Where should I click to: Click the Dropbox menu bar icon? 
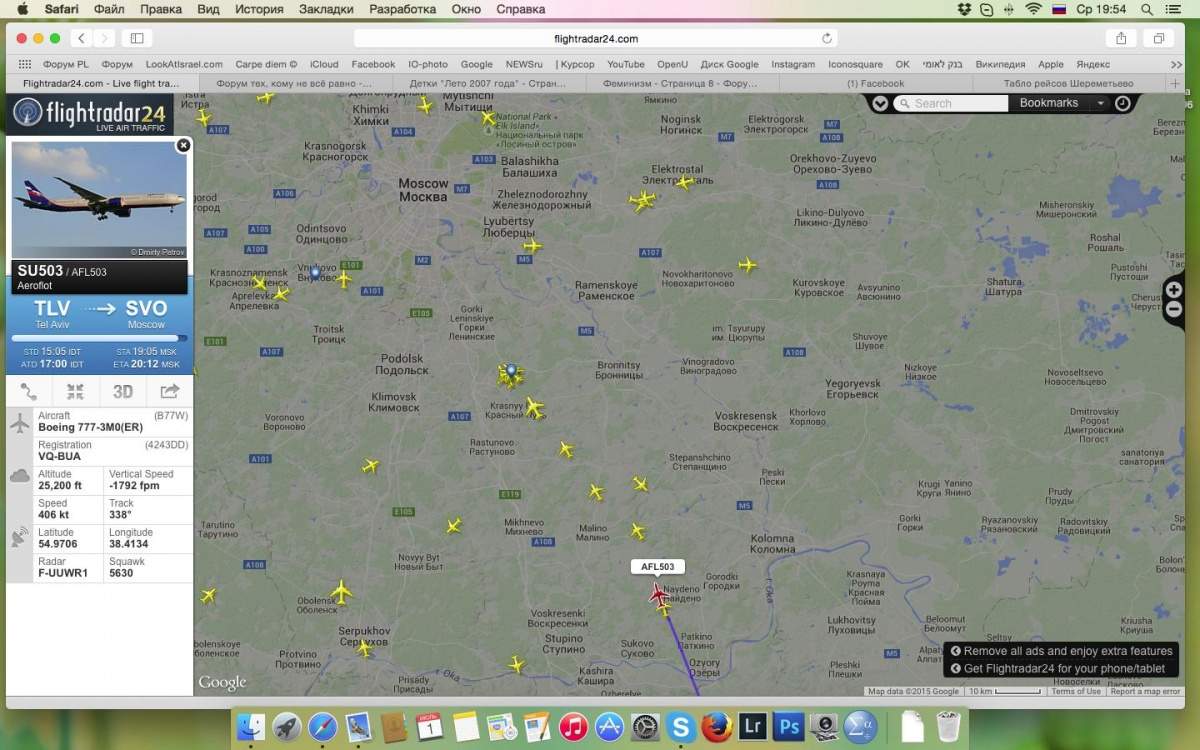964,9
